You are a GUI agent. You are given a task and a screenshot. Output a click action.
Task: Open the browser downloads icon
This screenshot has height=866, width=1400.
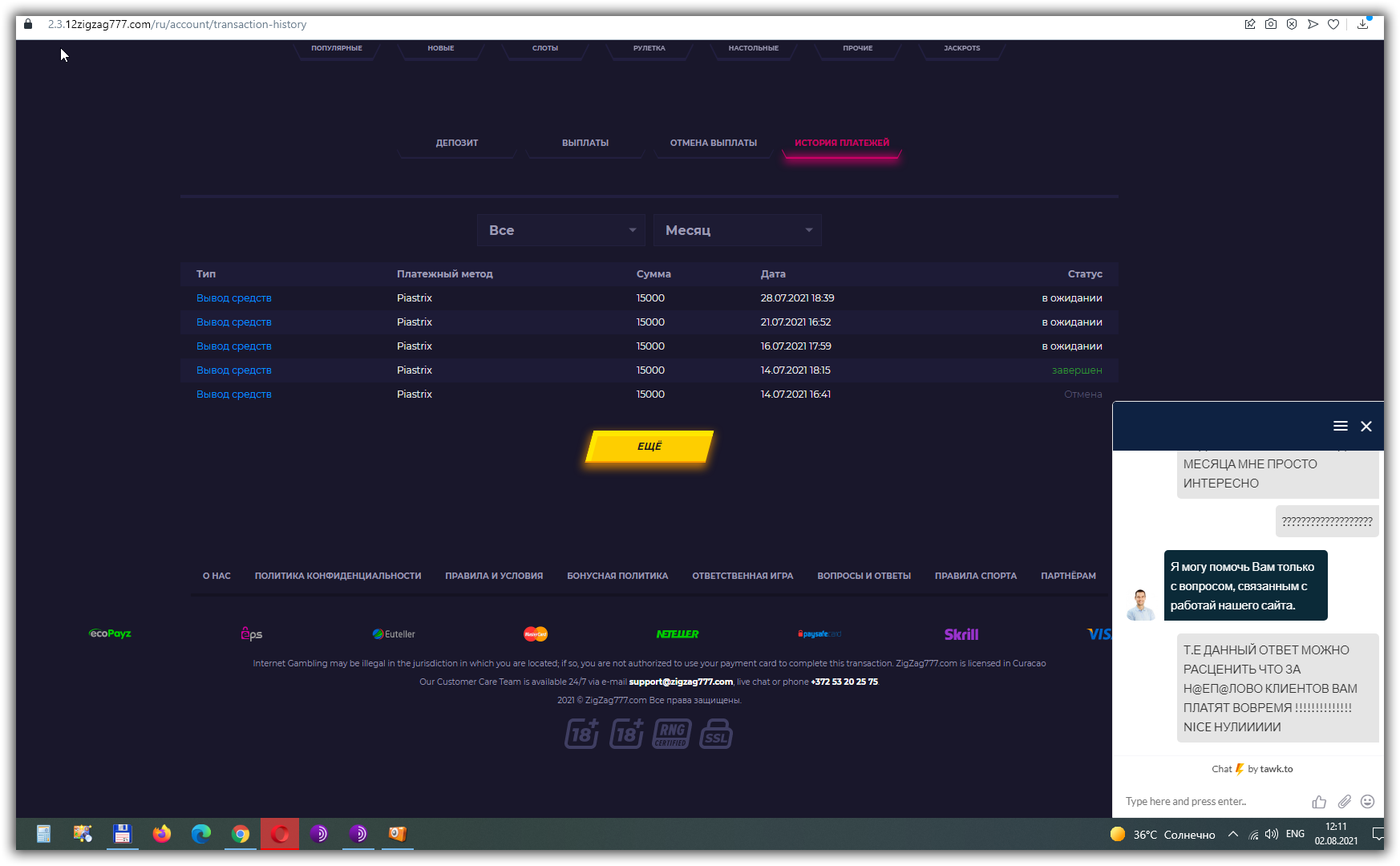[x=1362, y=24]
